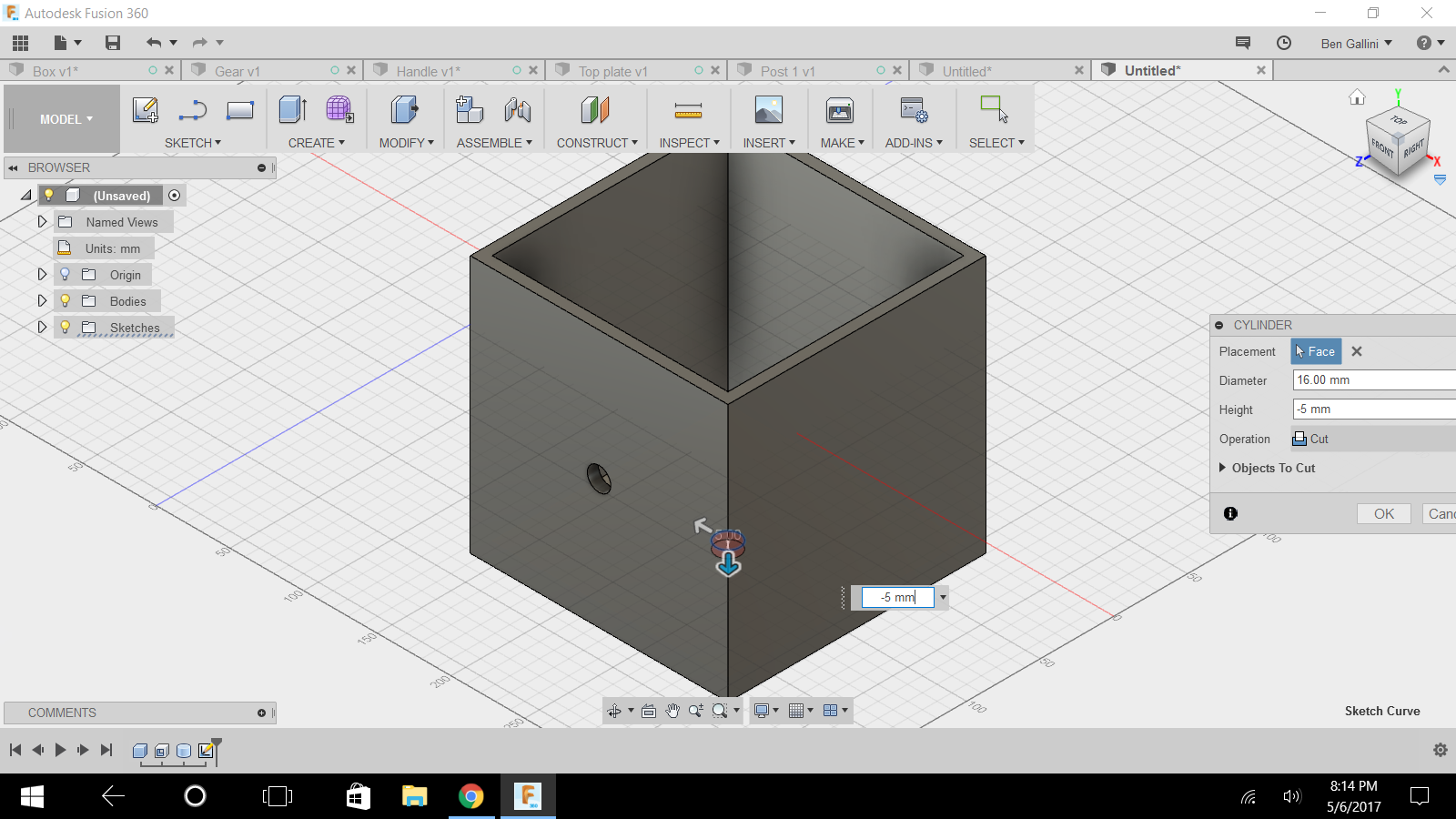This screenshot has width=1456, height=819.
Task: Click the Construct plane icon
Action: click(595, 110)
